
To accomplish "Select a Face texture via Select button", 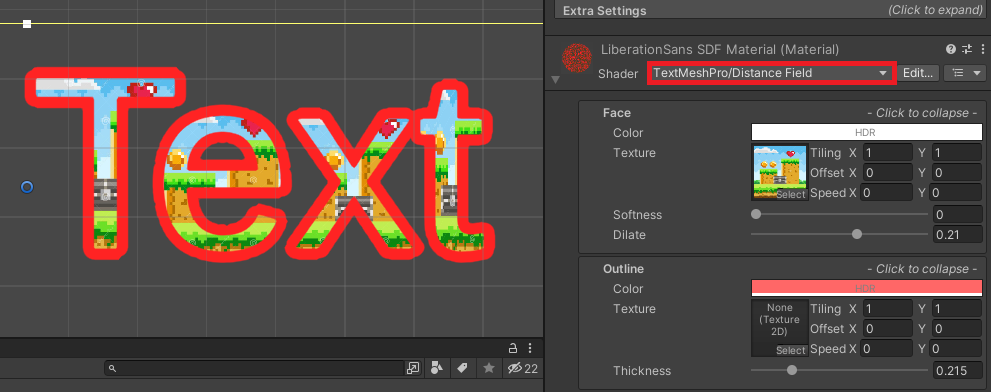I will point(791,195).
